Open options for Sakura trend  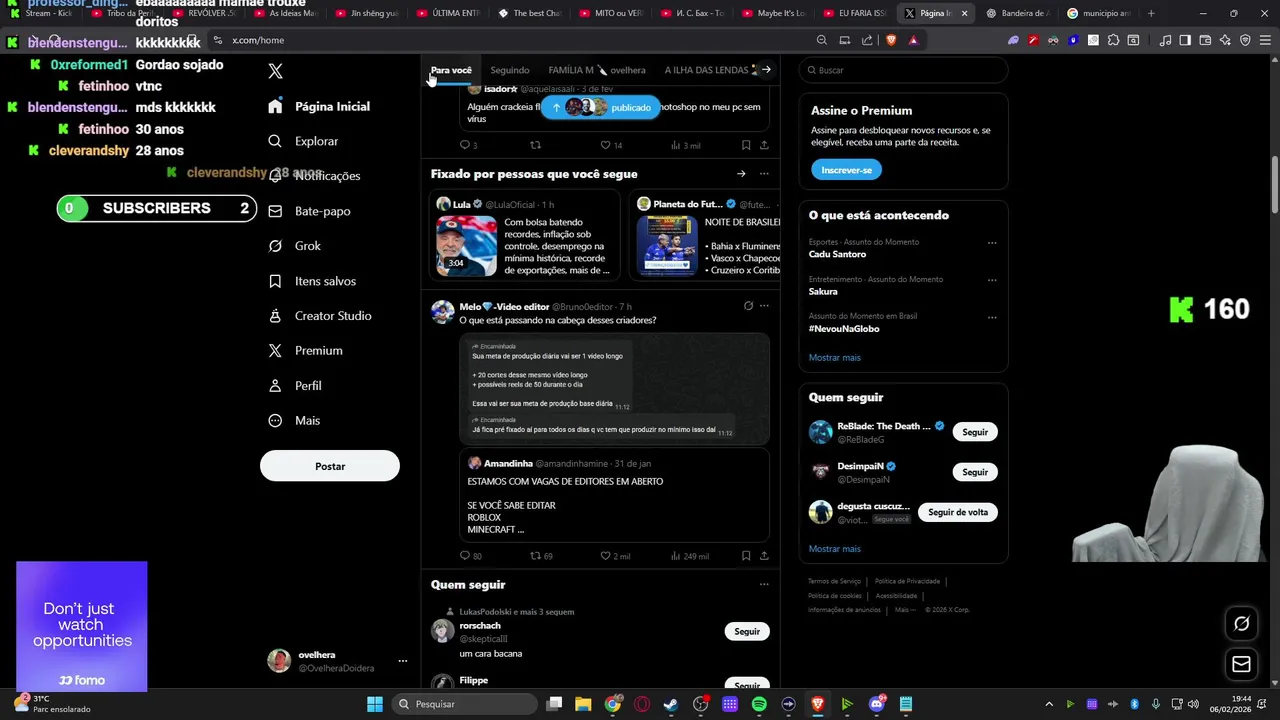pos(992,280)
